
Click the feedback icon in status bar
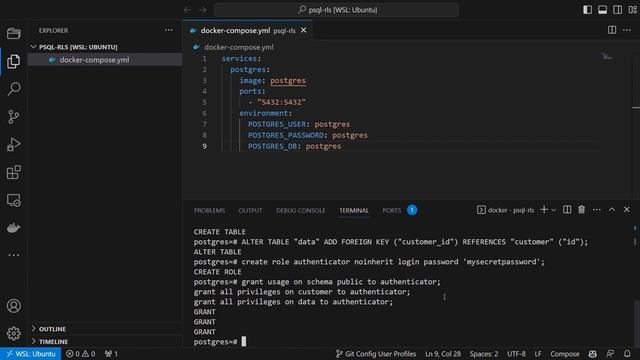point(610,354)
